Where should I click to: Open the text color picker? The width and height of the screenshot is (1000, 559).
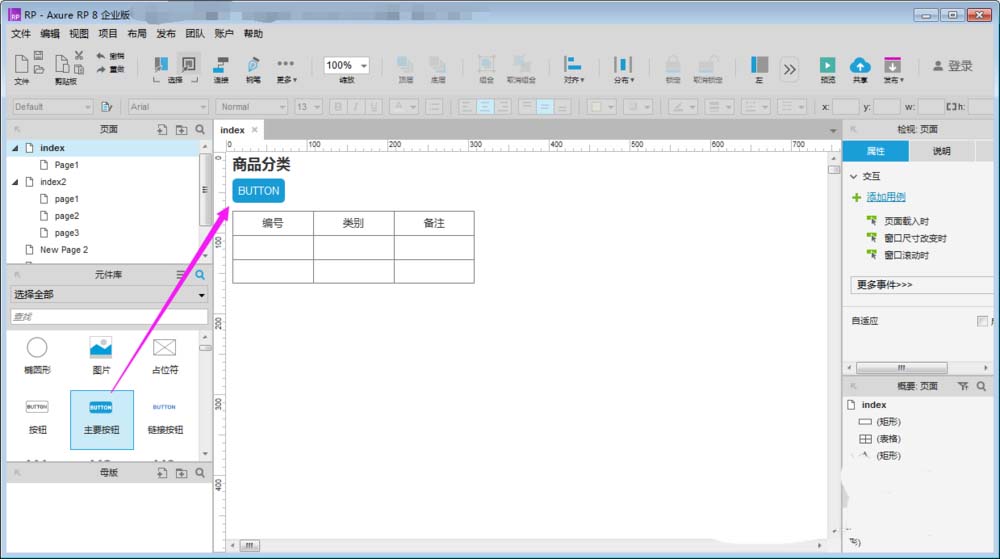pyautogui.click(x=404, y=106)
